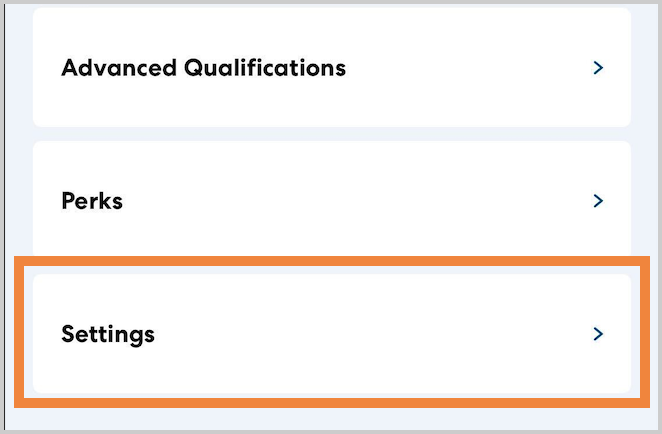This screenshot has width=662, height=434.
Task: Open Advanced Qualifications menu entry
Action: coord(331,68)
